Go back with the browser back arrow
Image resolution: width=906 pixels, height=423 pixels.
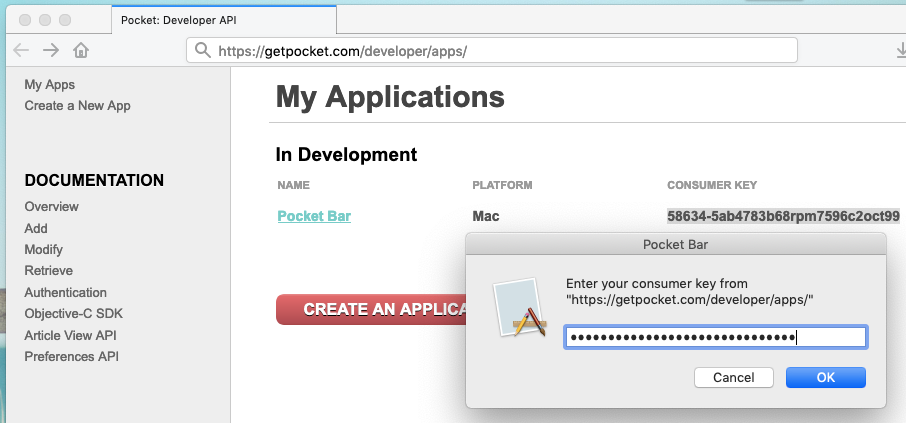point(21,50)
